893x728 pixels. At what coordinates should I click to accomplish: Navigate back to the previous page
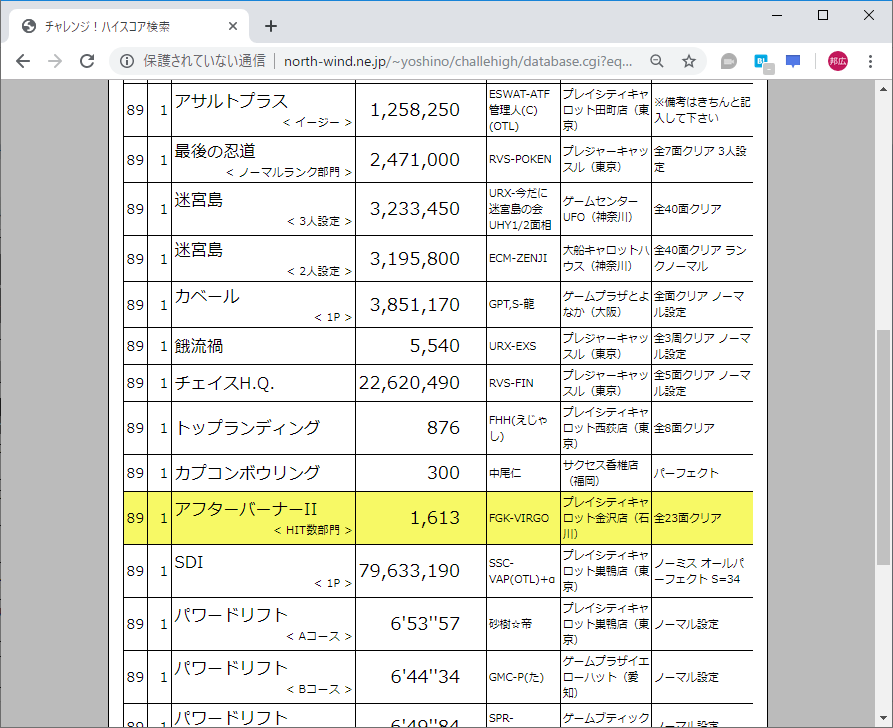22,61
